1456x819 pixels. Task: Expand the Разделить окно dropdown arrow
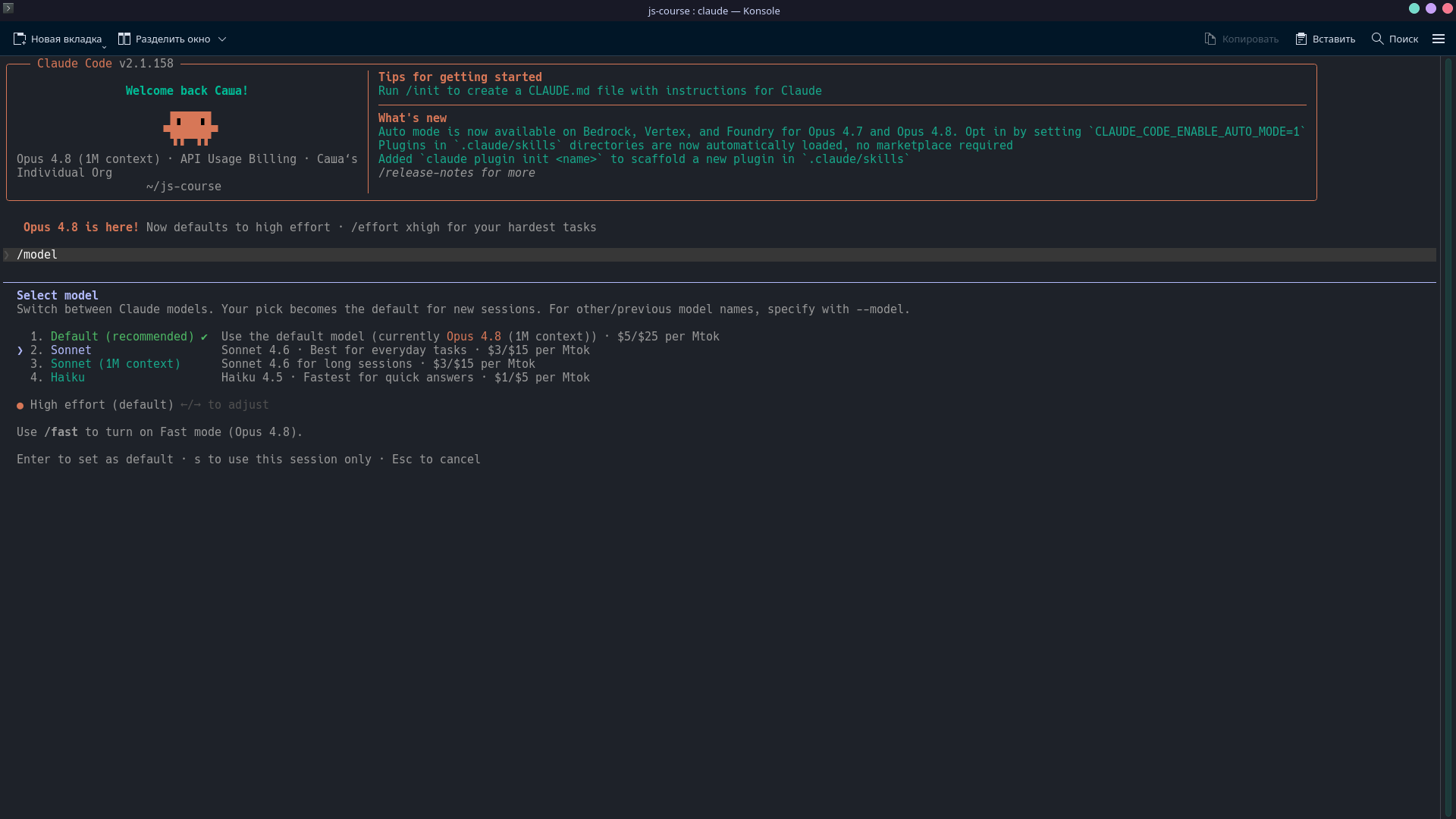click(x=222, y=39)
